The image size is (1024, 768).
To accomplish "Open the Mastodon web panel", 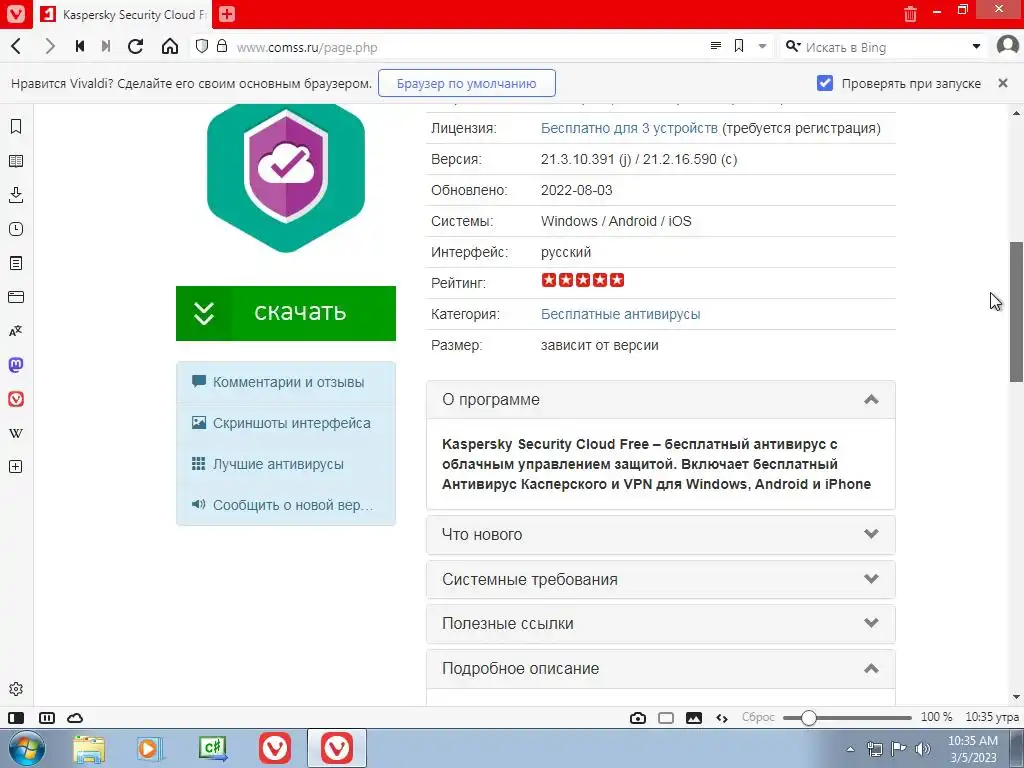I will coord(16,364).
